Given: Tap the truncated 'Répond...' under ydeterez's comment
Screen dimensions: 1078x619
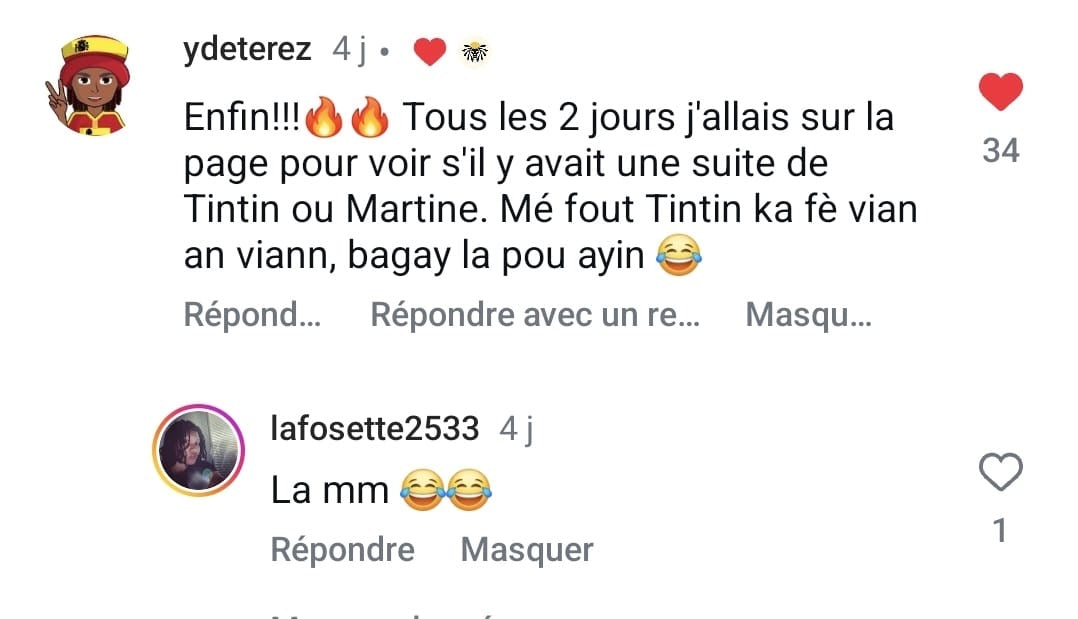Looking at the screenshot, I should point(252,315).
